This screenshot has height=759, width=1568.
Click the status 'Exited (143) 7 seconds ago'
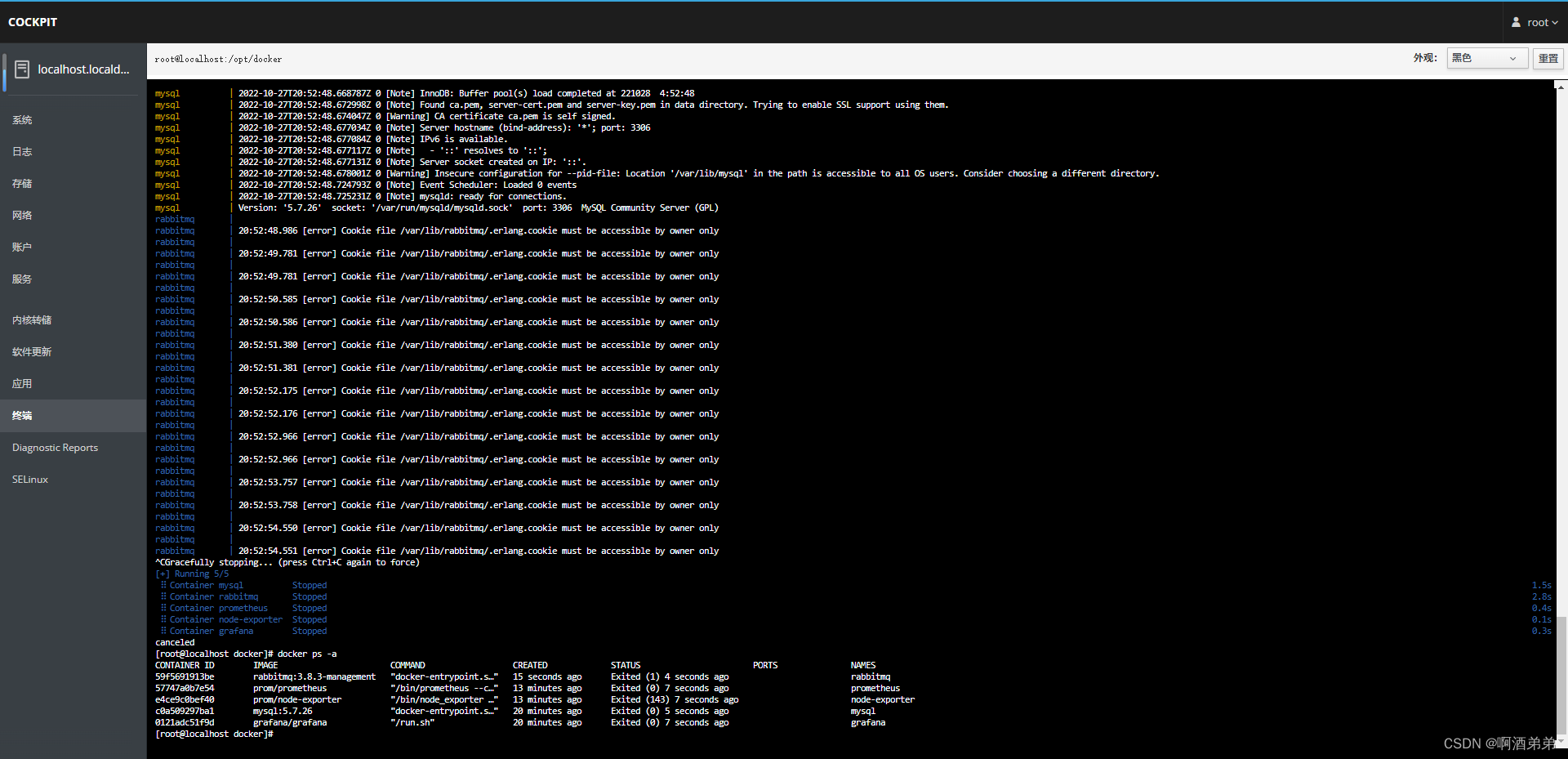tap(675, 699)
